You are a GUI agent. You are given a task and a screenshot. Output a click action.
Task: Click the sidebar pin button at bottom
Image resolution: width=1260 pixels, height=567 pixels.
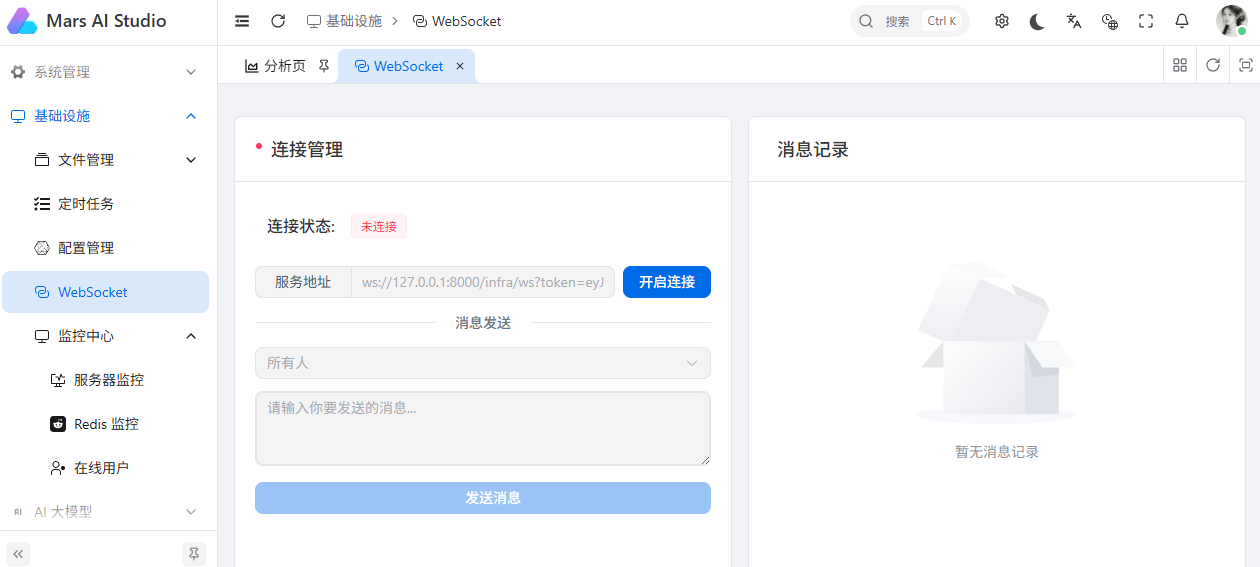point(194,553)
